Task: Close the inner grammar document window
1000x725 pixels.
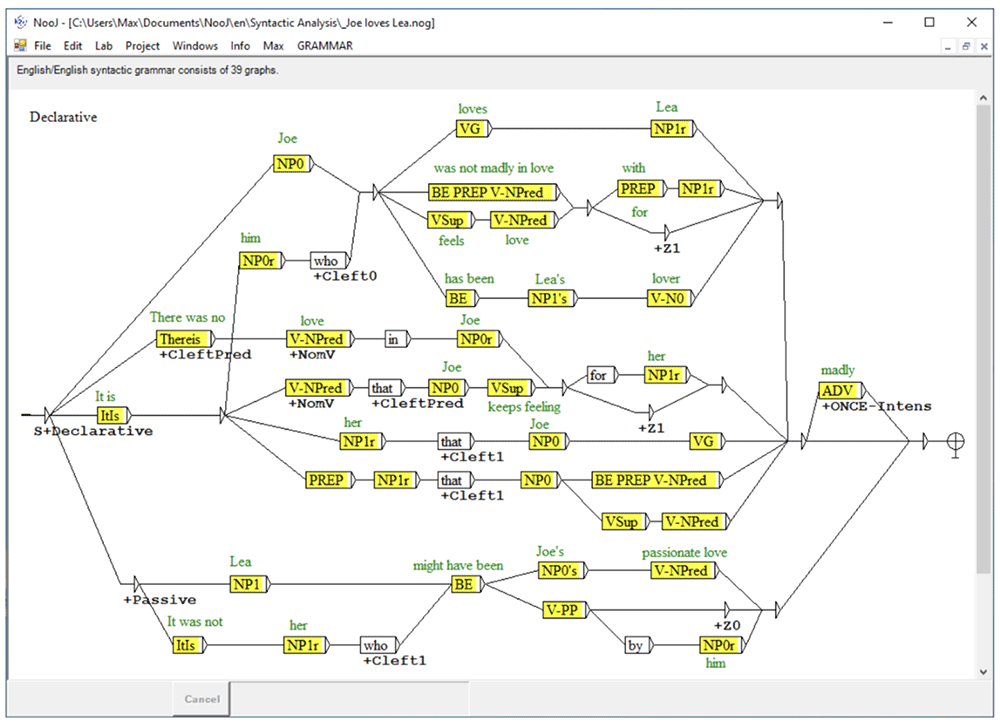Action: pyautogui.click(x=984, y=47)
